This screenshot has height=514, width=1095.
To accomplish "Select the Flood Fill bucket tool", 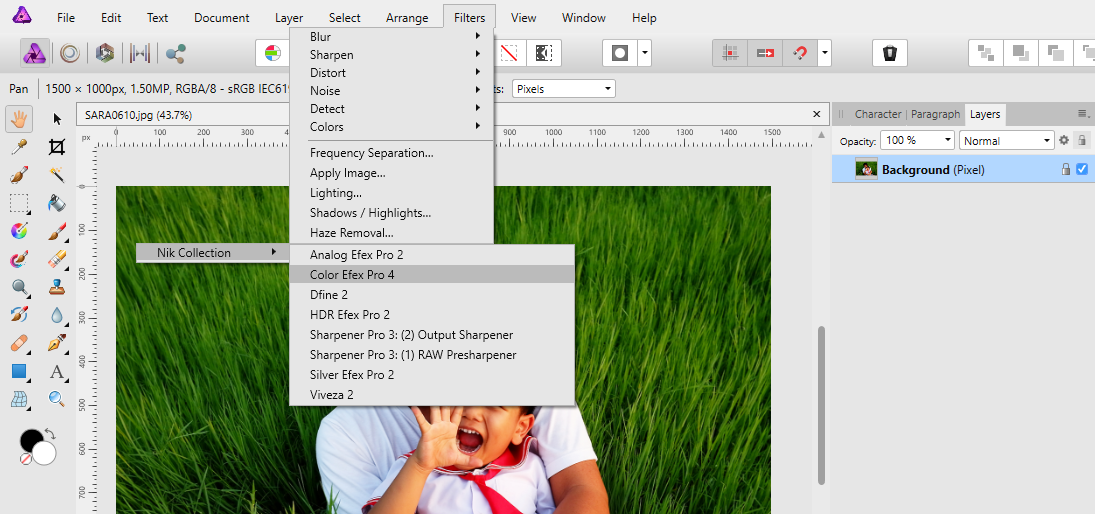I will click(57, 203).
